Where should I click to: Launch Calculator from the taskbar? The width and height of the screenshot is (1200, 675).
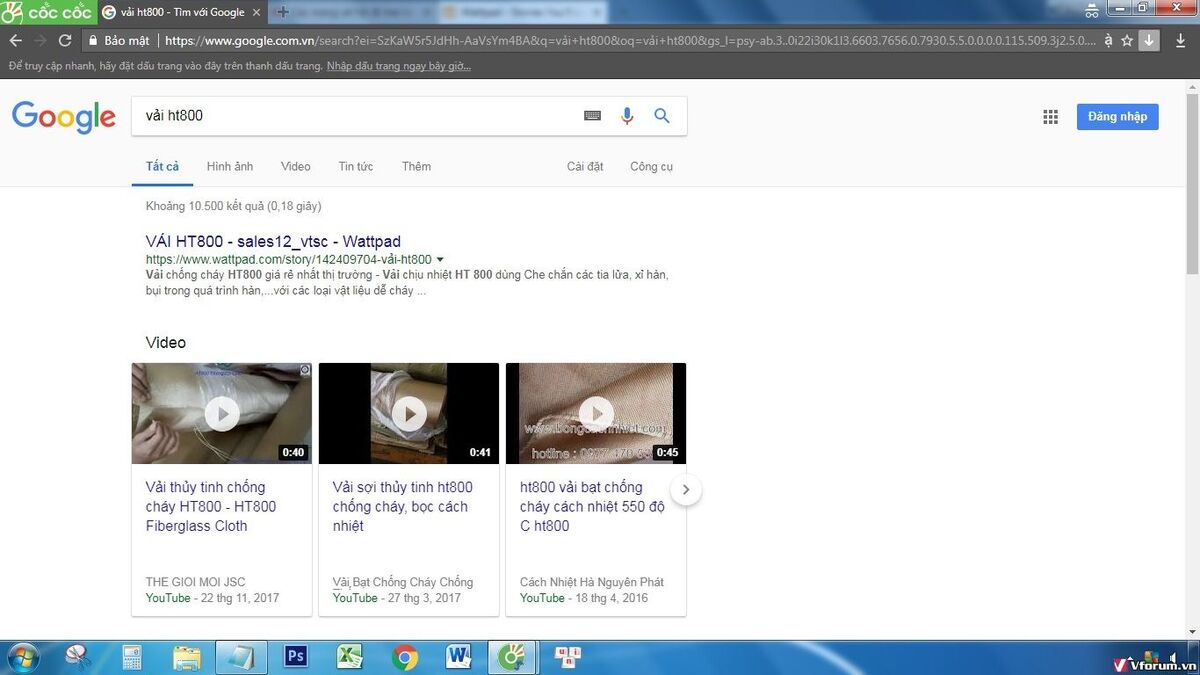pyautogui.click(x=131, y=657)
